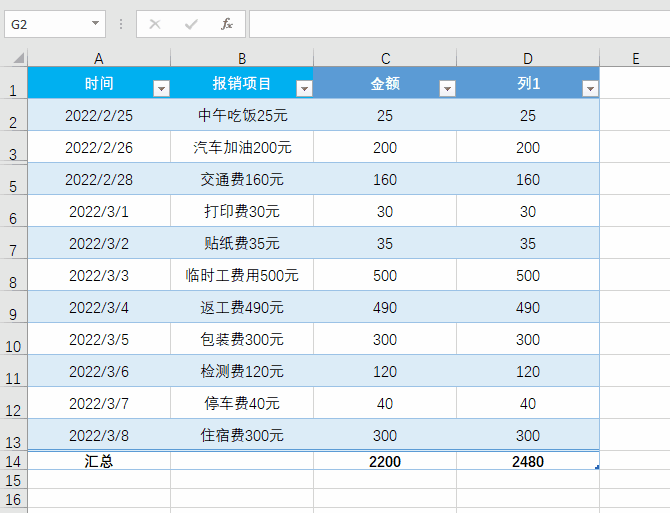Select the date cell 2022/3/8
This screenshot has height=513, width=670.
tap(99, 435)
